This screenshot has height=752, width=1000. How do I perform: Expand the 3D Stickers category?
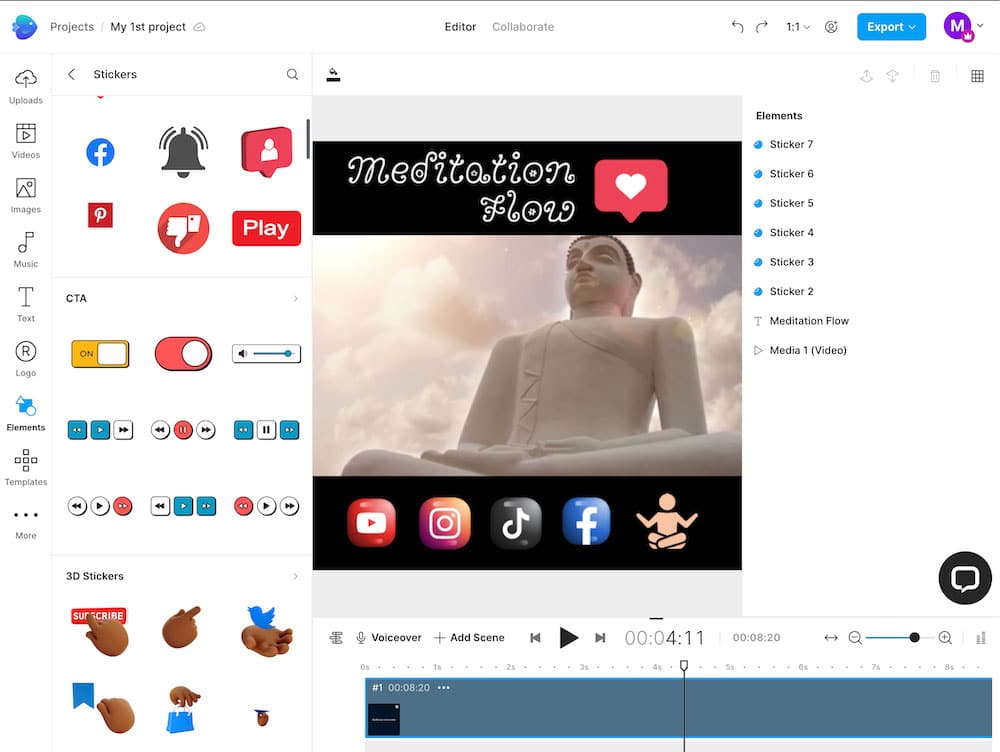coord(295,576)
